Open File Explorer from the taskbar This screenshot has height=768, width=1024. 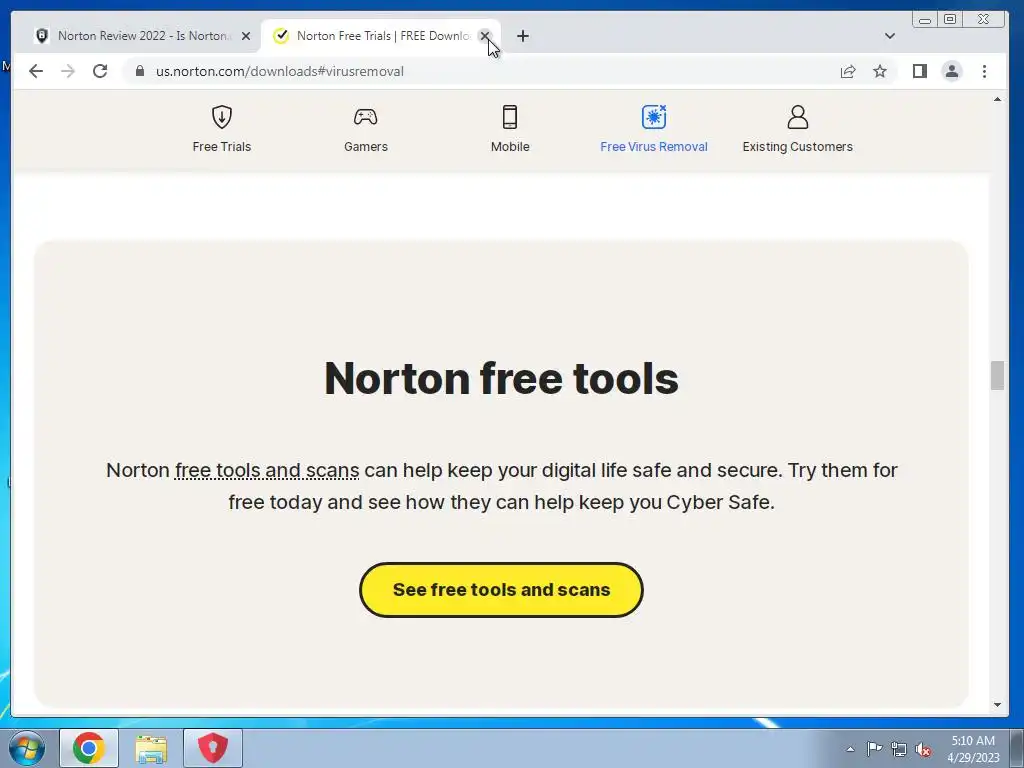[x=151, y=748]
